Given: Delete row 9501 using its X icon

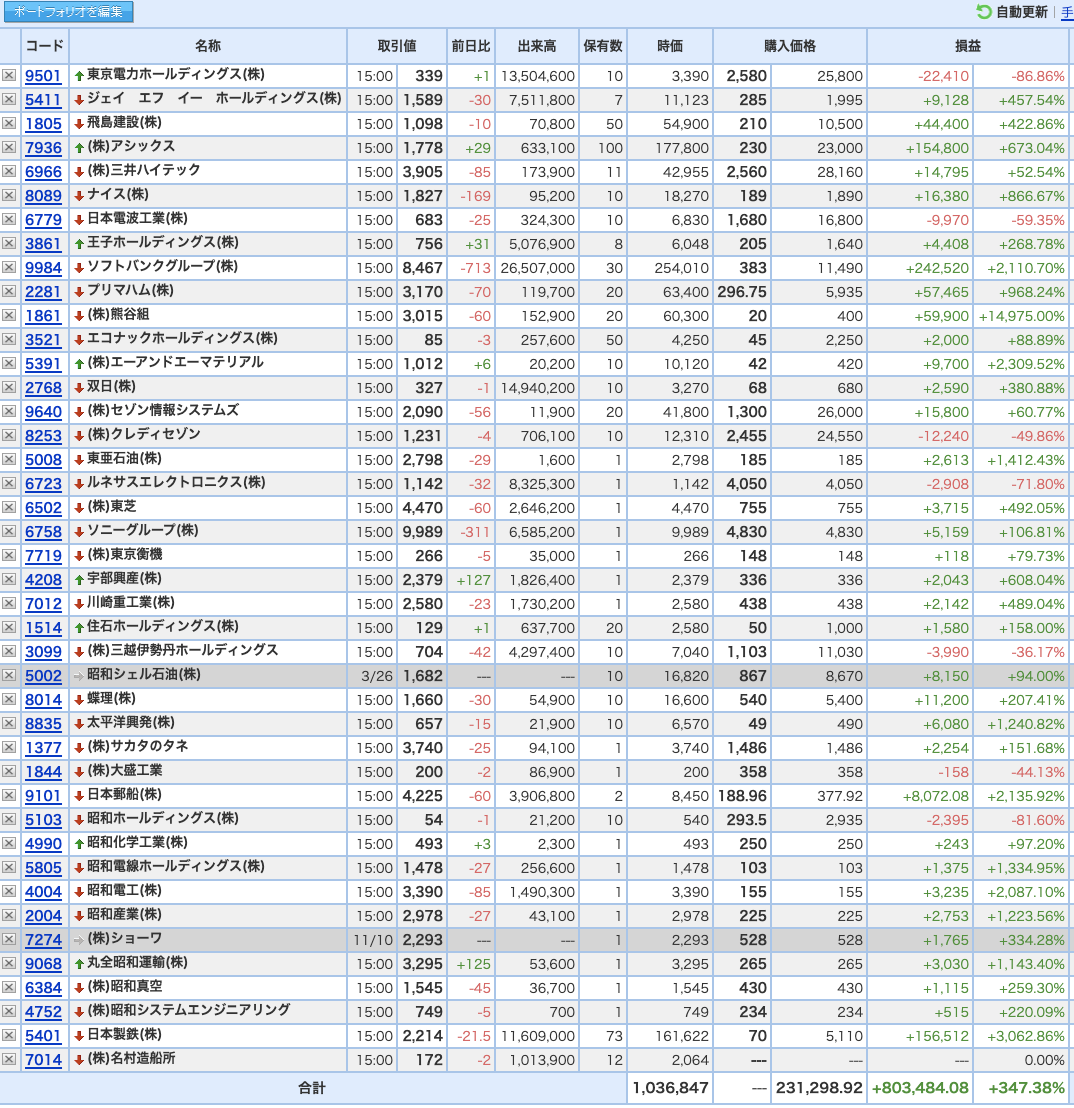Looking at the screenshot, I should coord(9,75).
